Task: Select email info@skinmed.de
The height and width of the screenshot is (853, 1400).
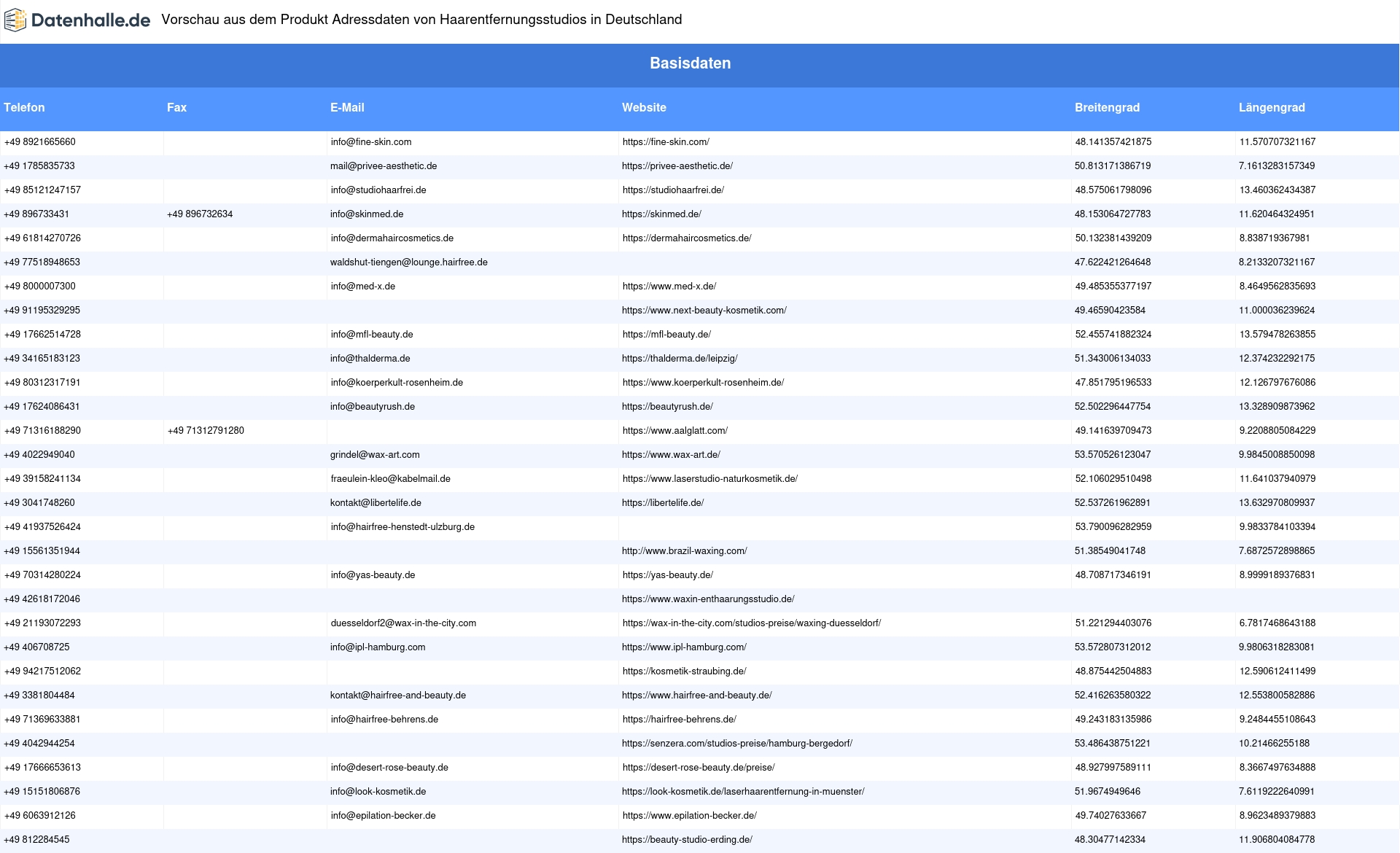Action: [x=367, y=214]
